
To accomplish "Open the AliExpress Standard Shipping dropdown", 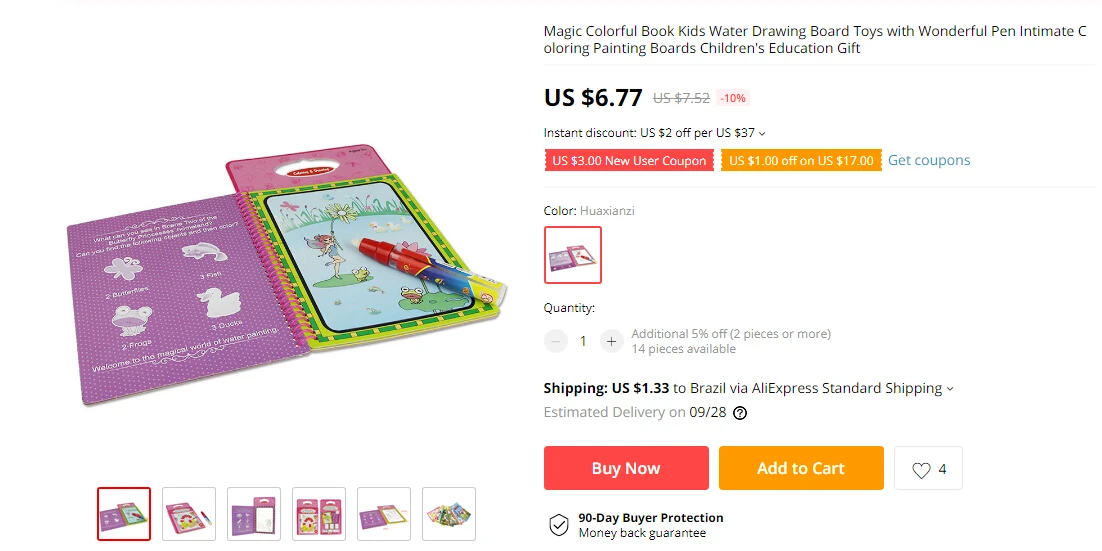I will tap(950, 389).
